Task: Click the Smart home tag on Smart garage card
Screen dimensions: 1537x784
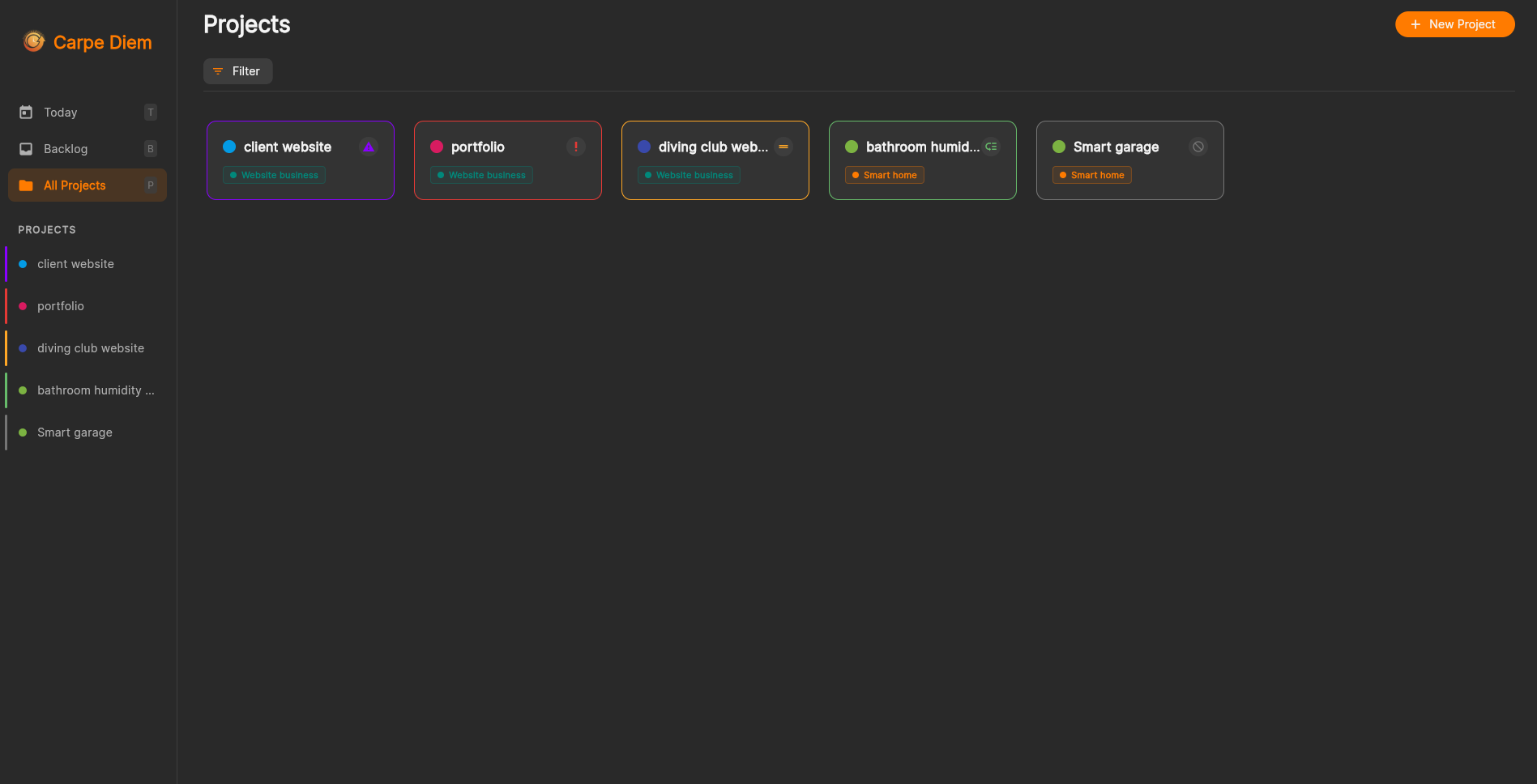Action: point(1091,175)
